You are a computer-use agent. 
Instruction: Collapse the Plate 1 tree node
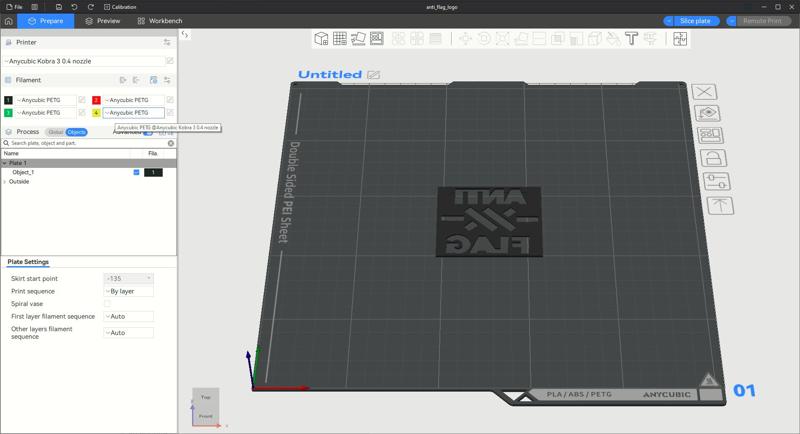(x=5, y=163)
